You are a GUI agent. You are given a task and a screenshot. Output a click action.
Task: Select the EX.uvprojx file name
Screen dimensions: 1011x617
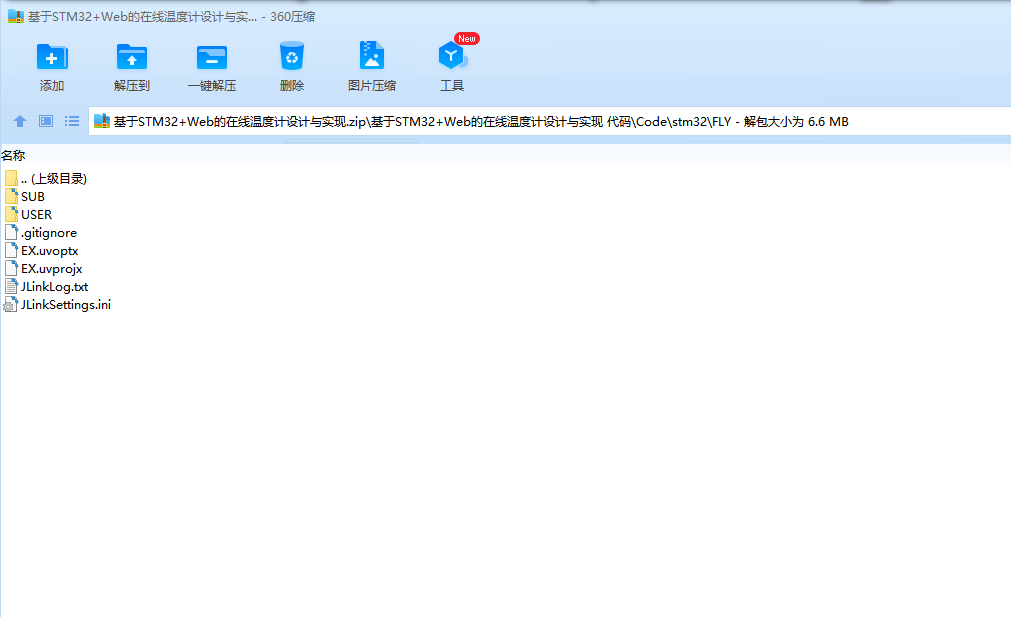(52, 269)
